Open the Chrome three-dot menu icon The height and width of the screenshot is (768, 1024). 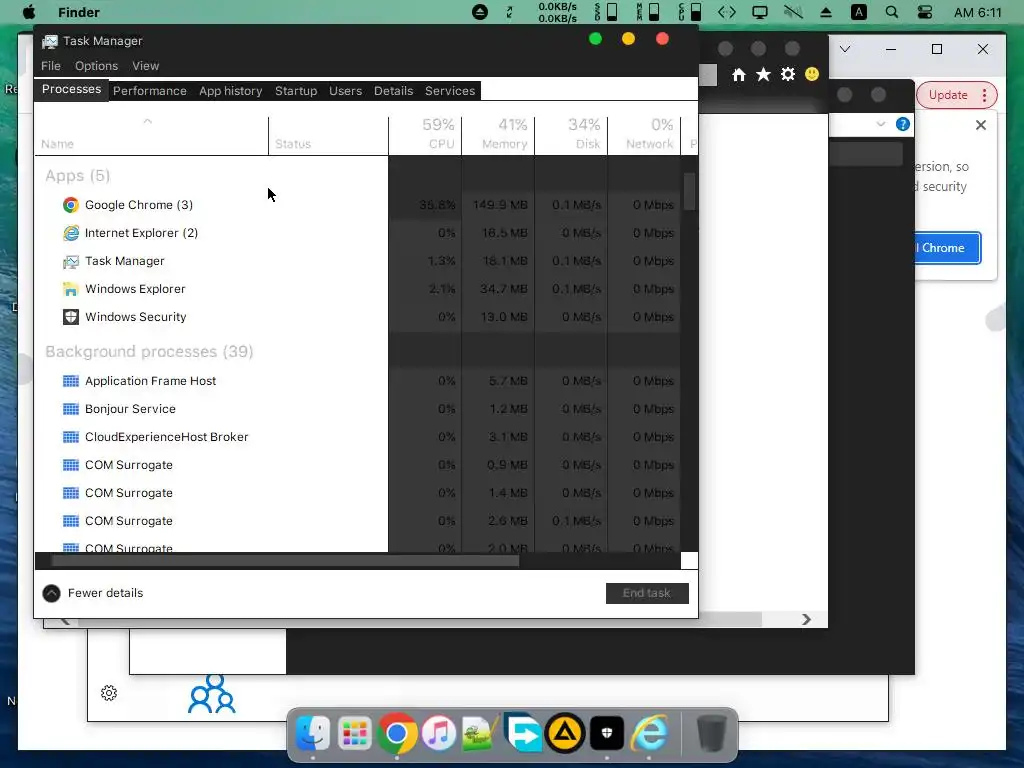tap(984, 95)
